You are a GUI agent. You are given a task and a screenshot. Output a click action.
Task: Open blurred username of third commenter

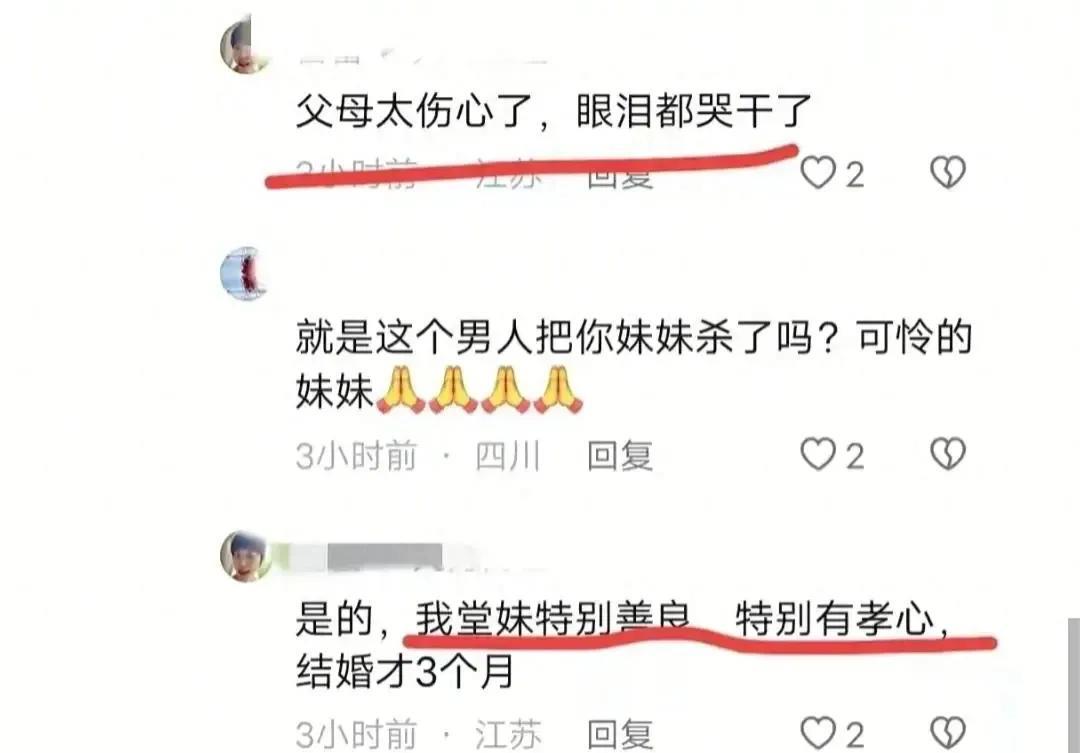click(386, 557)
